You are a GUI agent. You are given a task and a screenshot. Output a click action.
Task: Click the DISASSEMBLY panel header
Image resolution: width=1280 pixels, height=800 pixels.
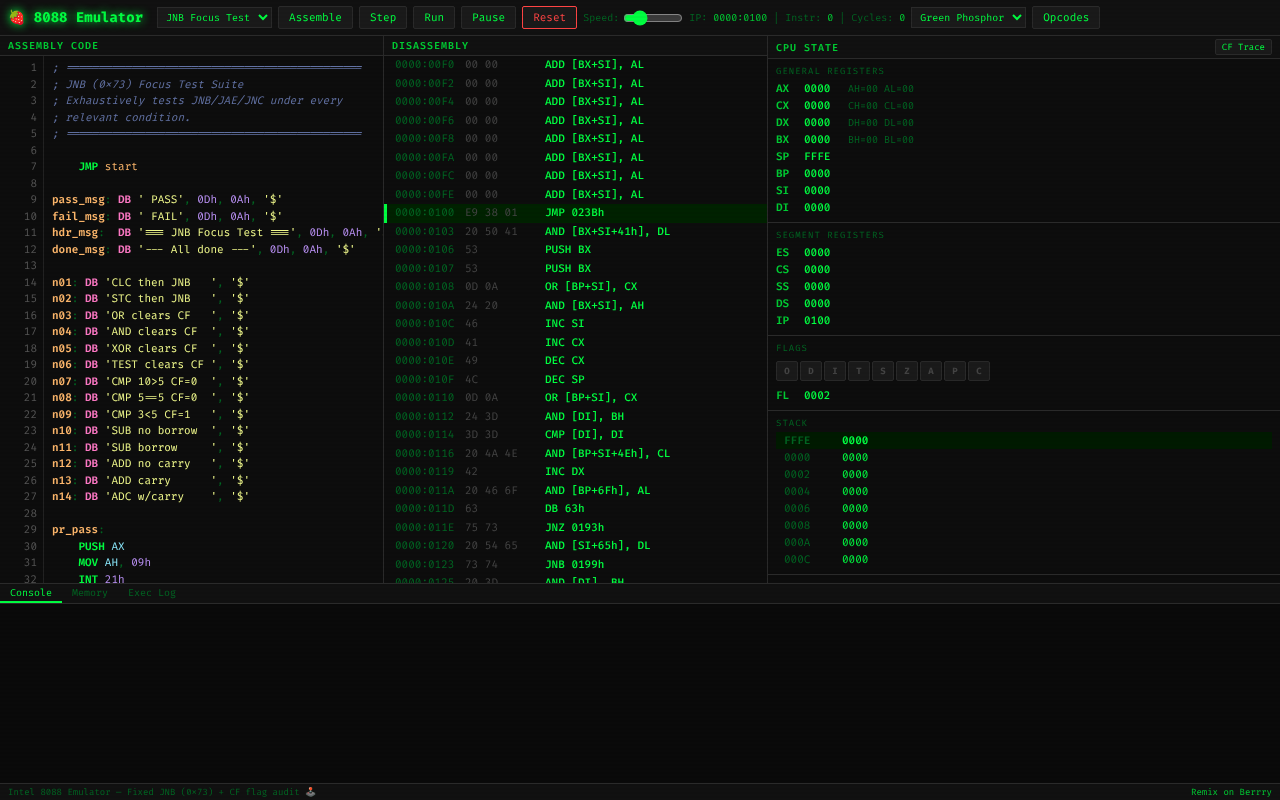[575, 46]
